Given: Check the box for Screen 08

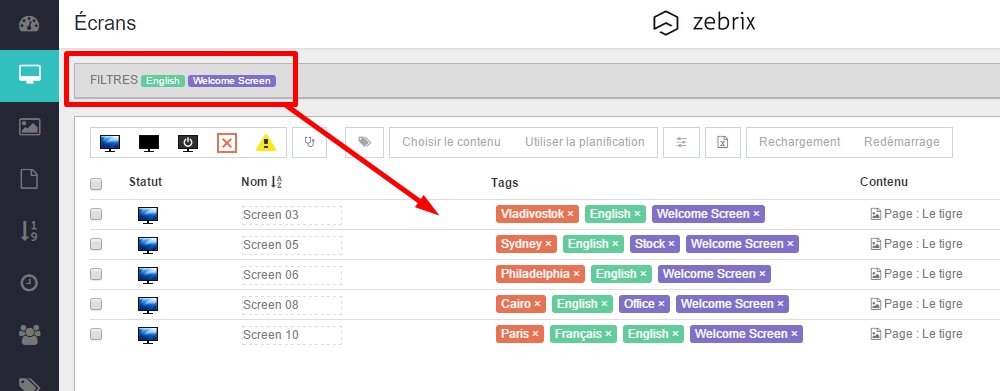Looking at the screenshot, I should coord(96,304).
